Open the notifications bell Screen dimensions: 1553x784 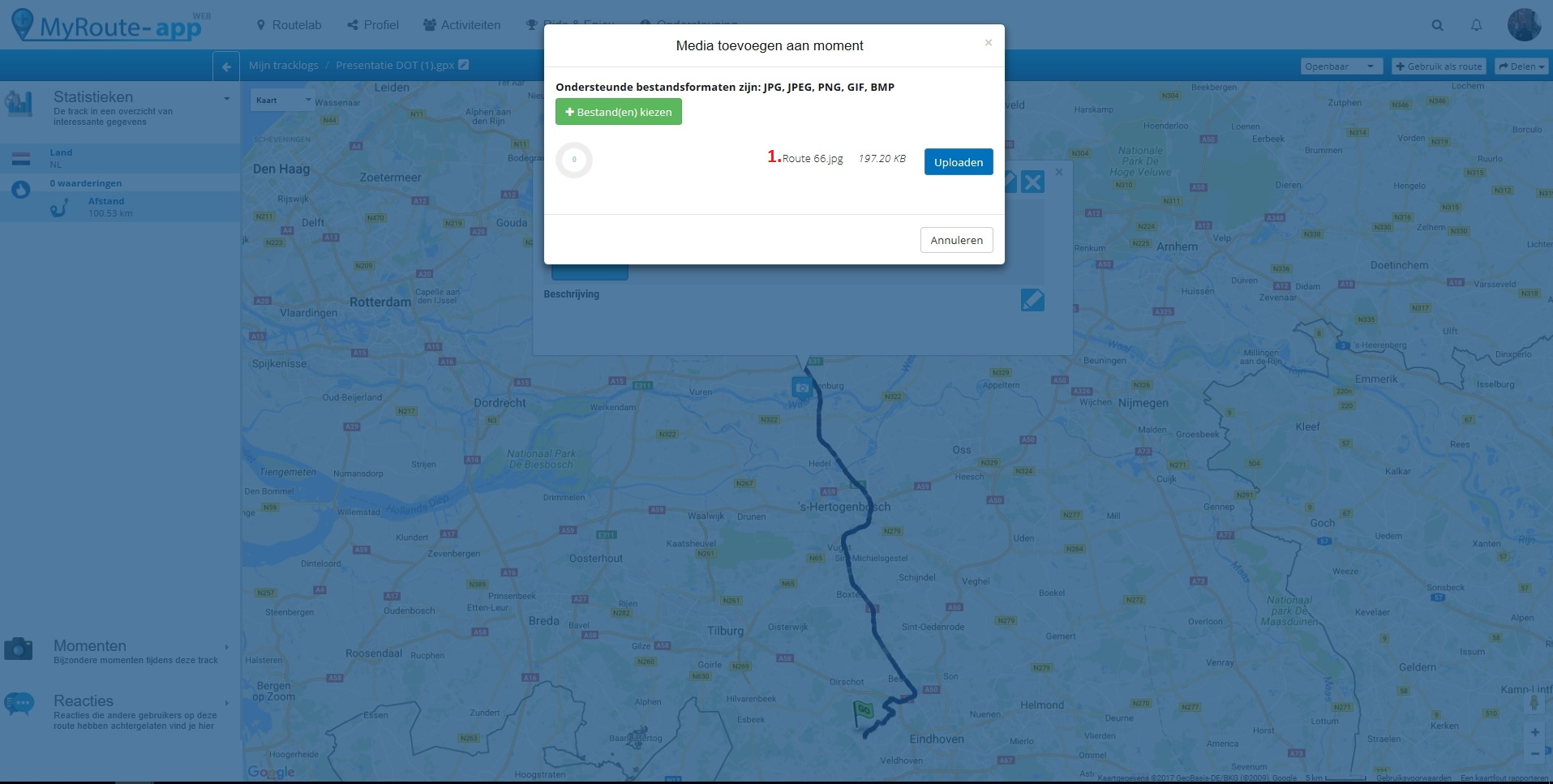[1476, 25]
